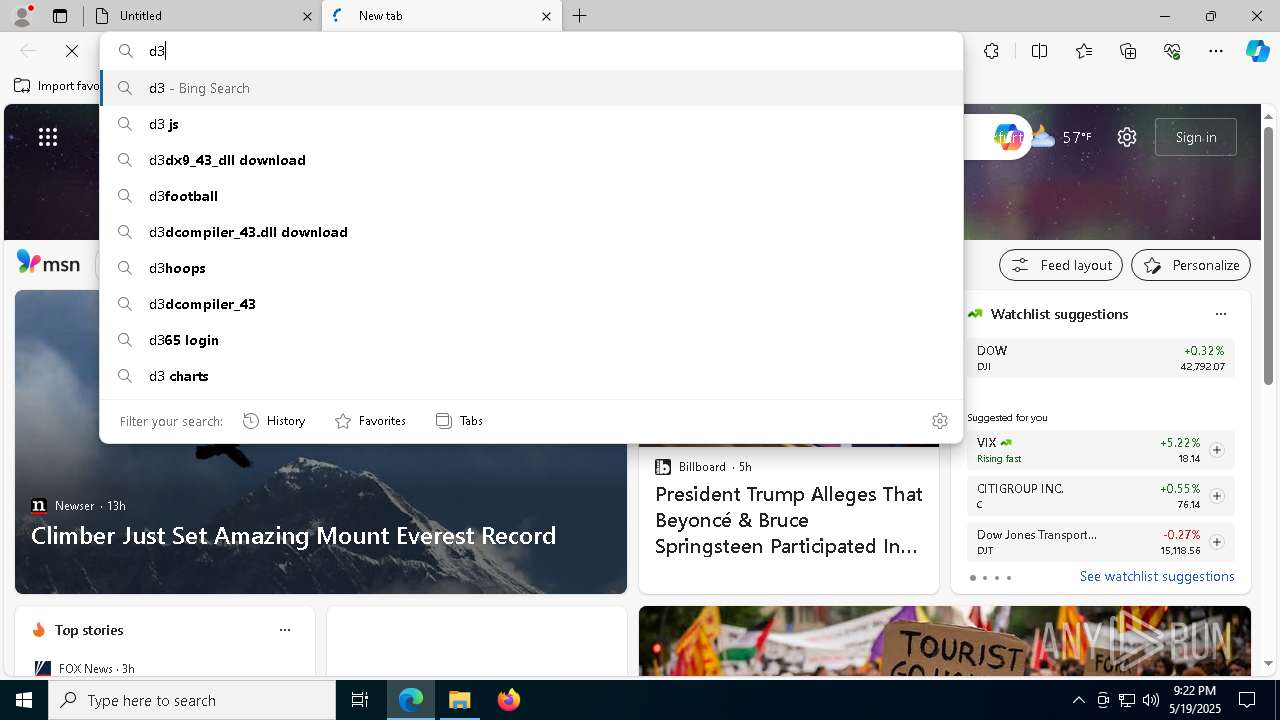The height and width of the screenshot is (720, 1280).
Task: Switch to the Untitled tab
Action: pos(203,16)
